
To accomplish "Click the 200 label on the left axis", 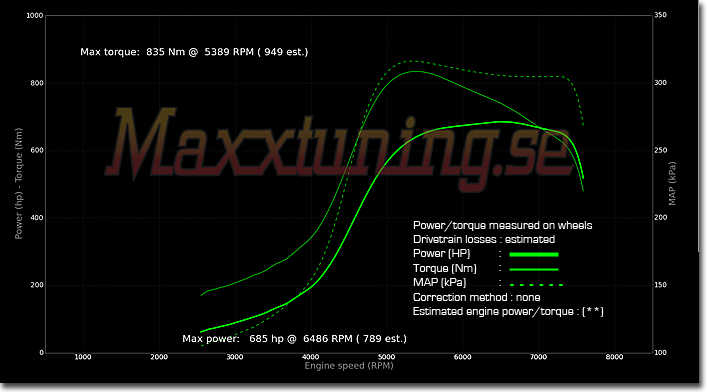I will 37,285.
